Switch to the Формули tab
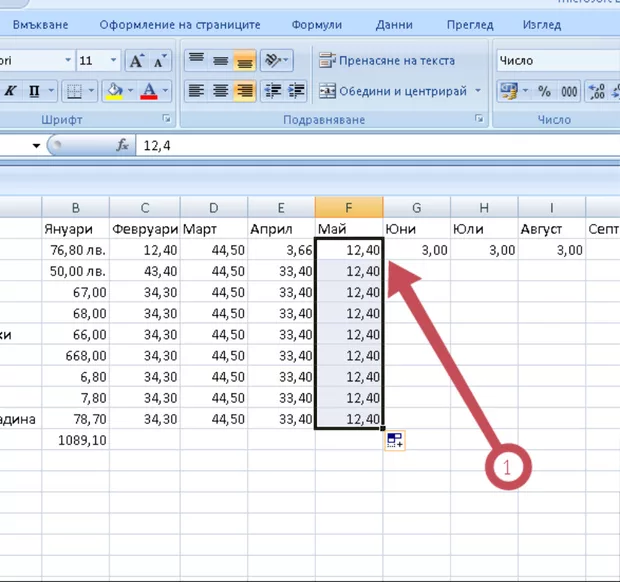Viewport: 620px width, 582px height. 317,25
